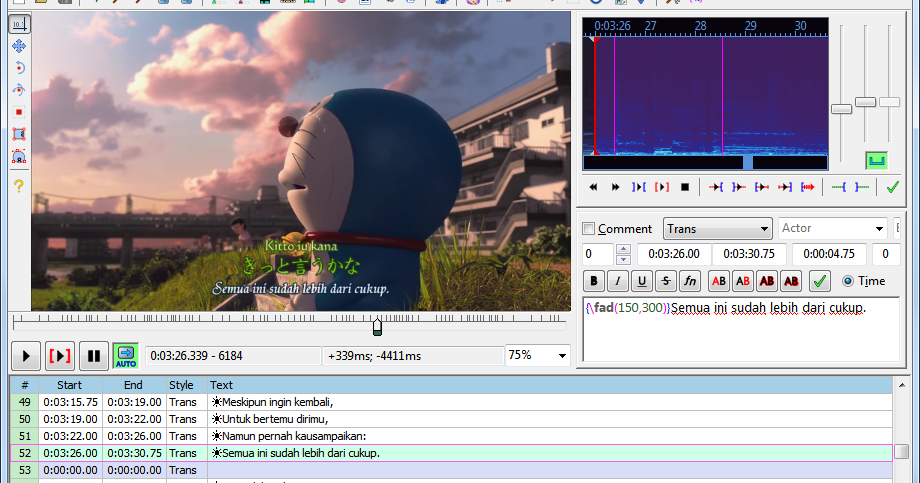This screenshot has height=483, width=920.
Task: Choose outline colour (third AB button)
Action: point(767,281)
